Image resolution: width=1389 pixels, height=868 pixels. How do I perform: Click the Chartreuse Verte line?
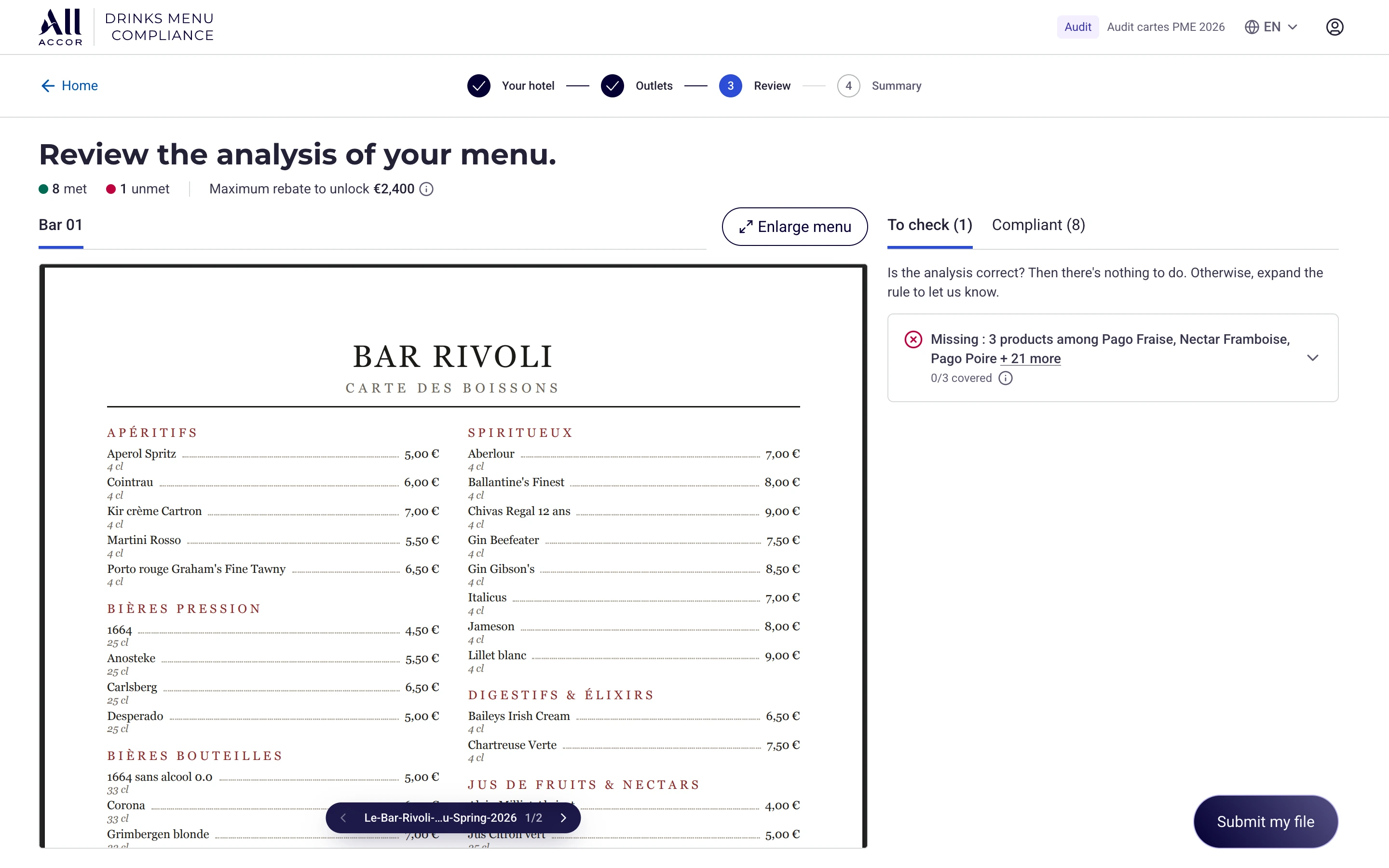point(634,745)
